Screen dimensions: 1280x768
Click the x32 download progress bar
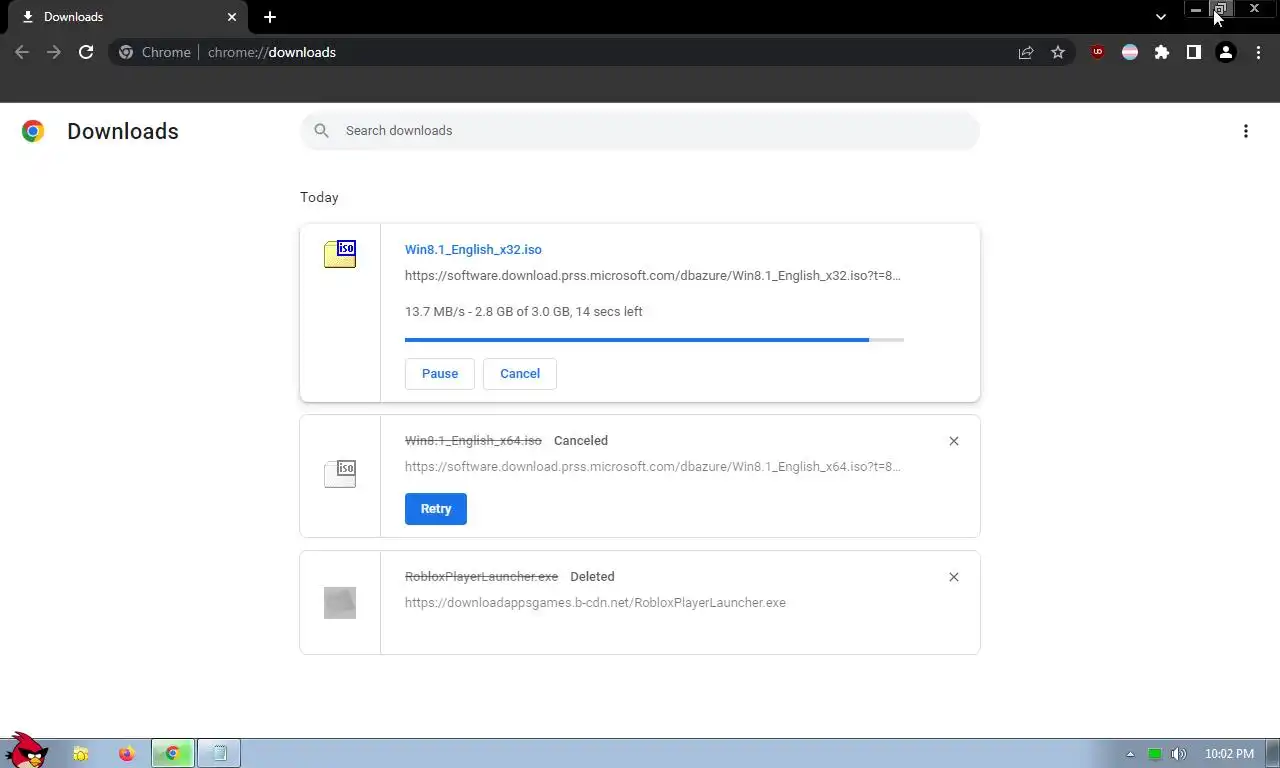coord(654,340)
